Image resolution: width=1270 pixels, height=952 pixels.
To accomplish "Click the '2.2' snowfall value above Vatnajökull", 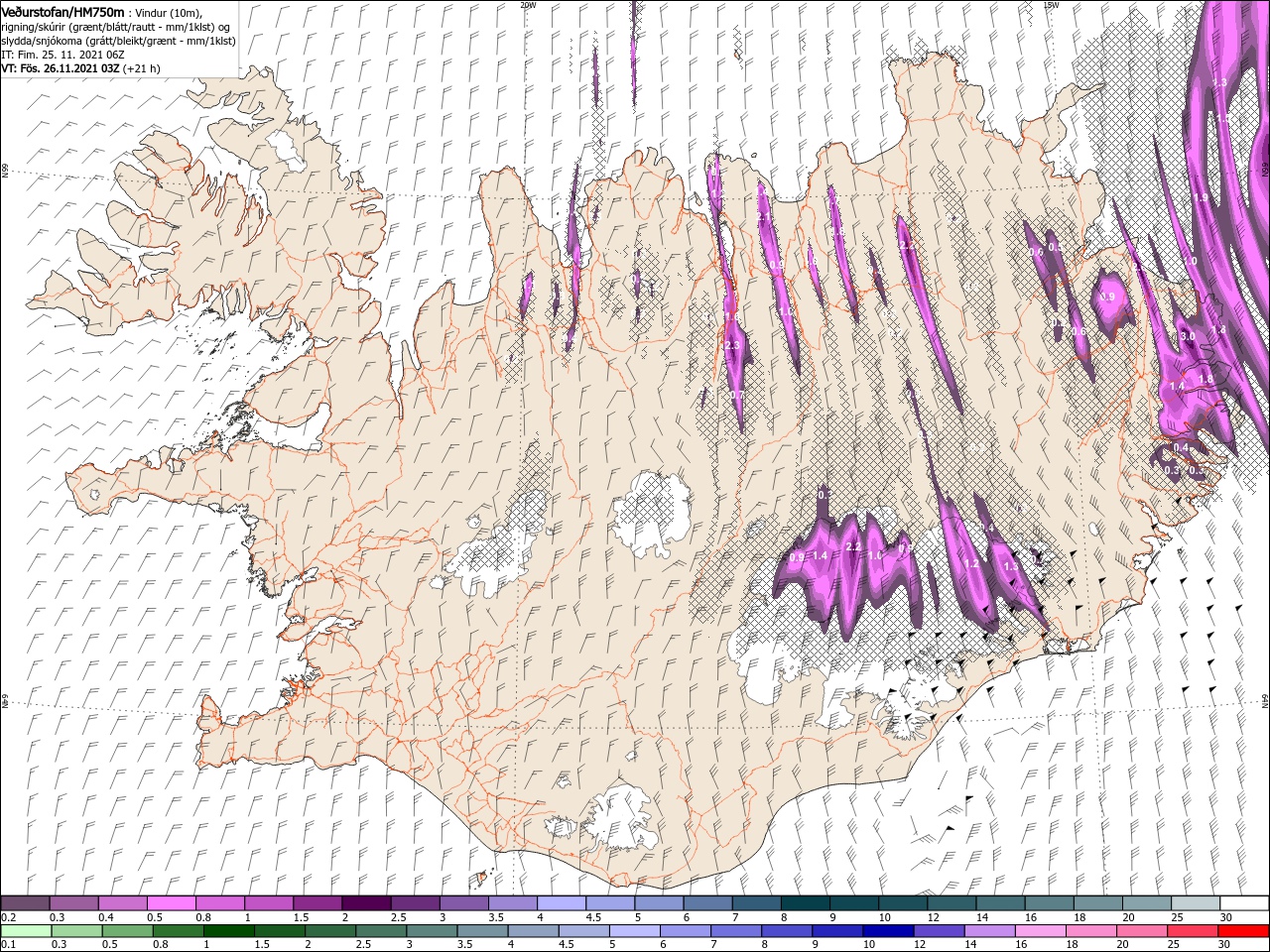I will pyautogui.click(x=852, y=547).
